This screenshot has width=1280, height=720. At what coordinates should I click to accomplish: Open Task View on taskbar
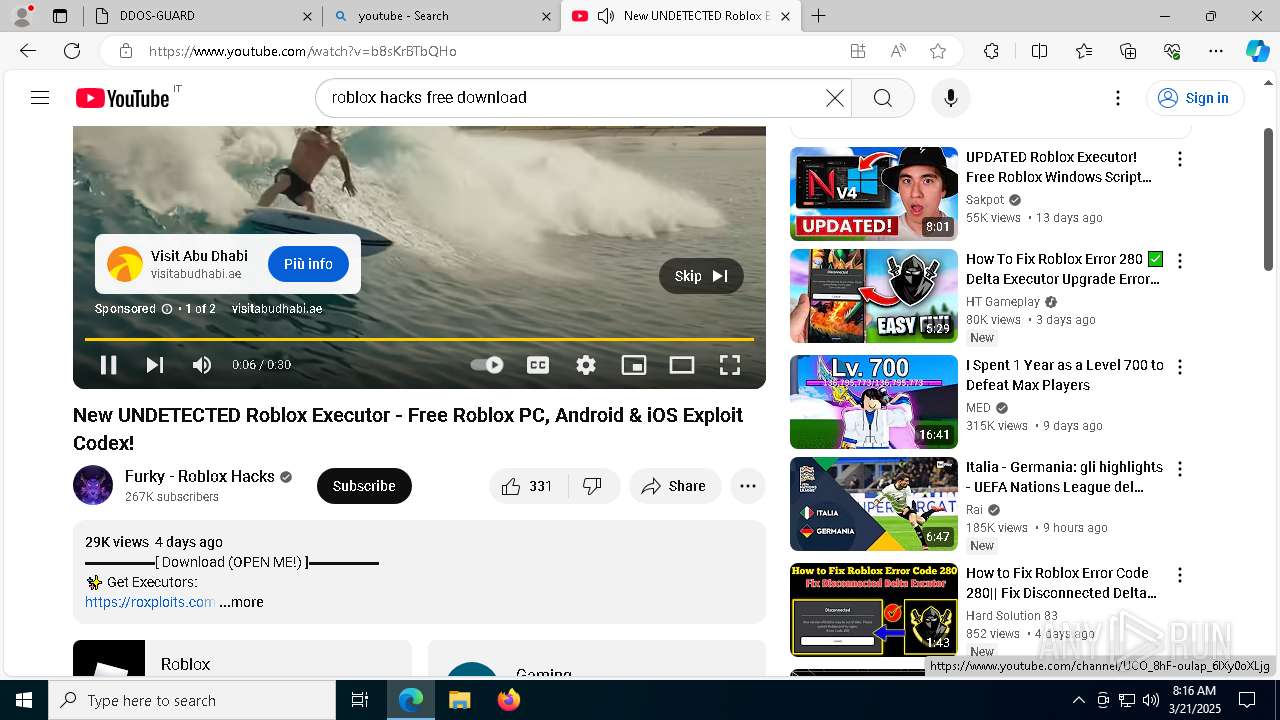click(360, 700)
